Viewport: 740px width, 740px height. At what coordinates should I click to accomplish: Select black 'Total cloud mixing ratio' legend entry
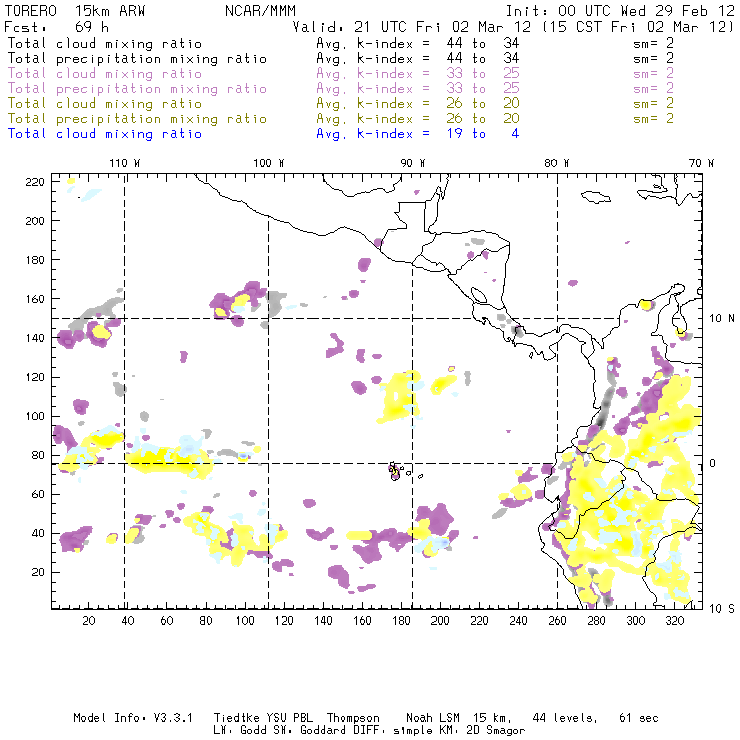pyautogui.click(x=105, y=43)
